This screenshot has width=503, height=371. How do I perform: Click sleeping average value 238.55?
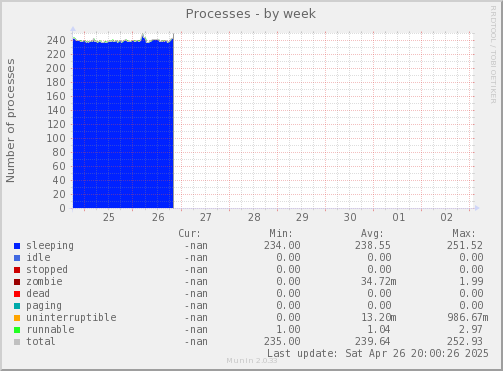[373, 246]
